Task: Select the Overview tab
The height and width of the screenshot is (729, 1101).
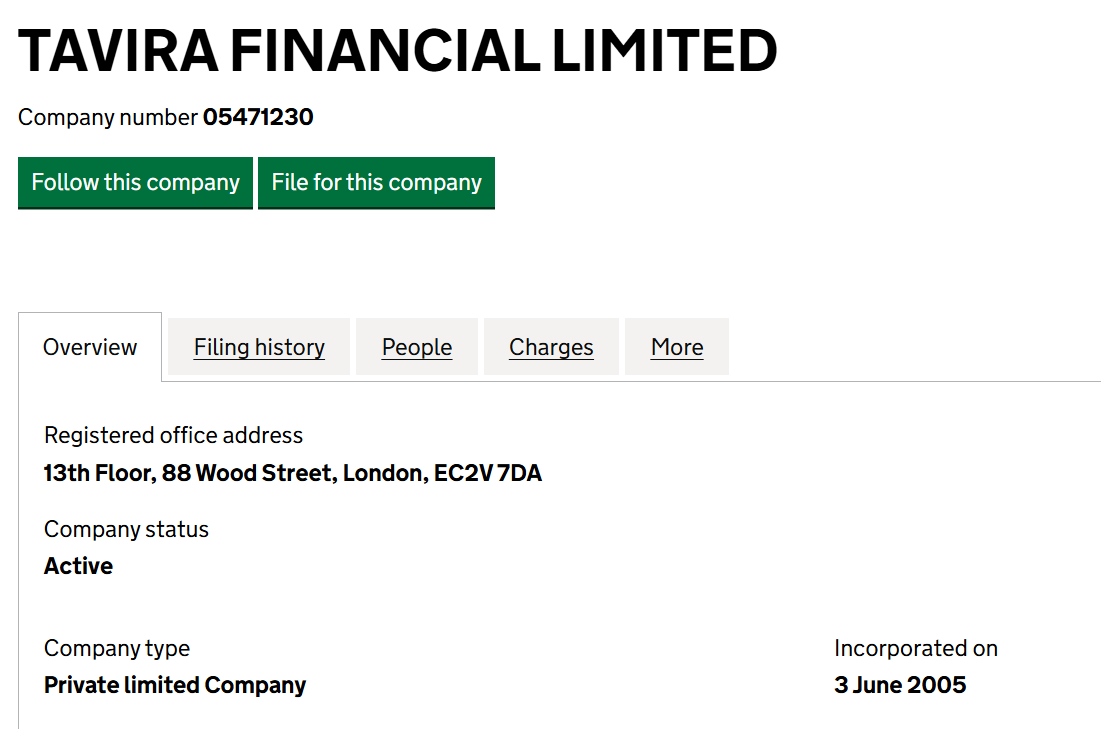Action: (x=90, y=347)
